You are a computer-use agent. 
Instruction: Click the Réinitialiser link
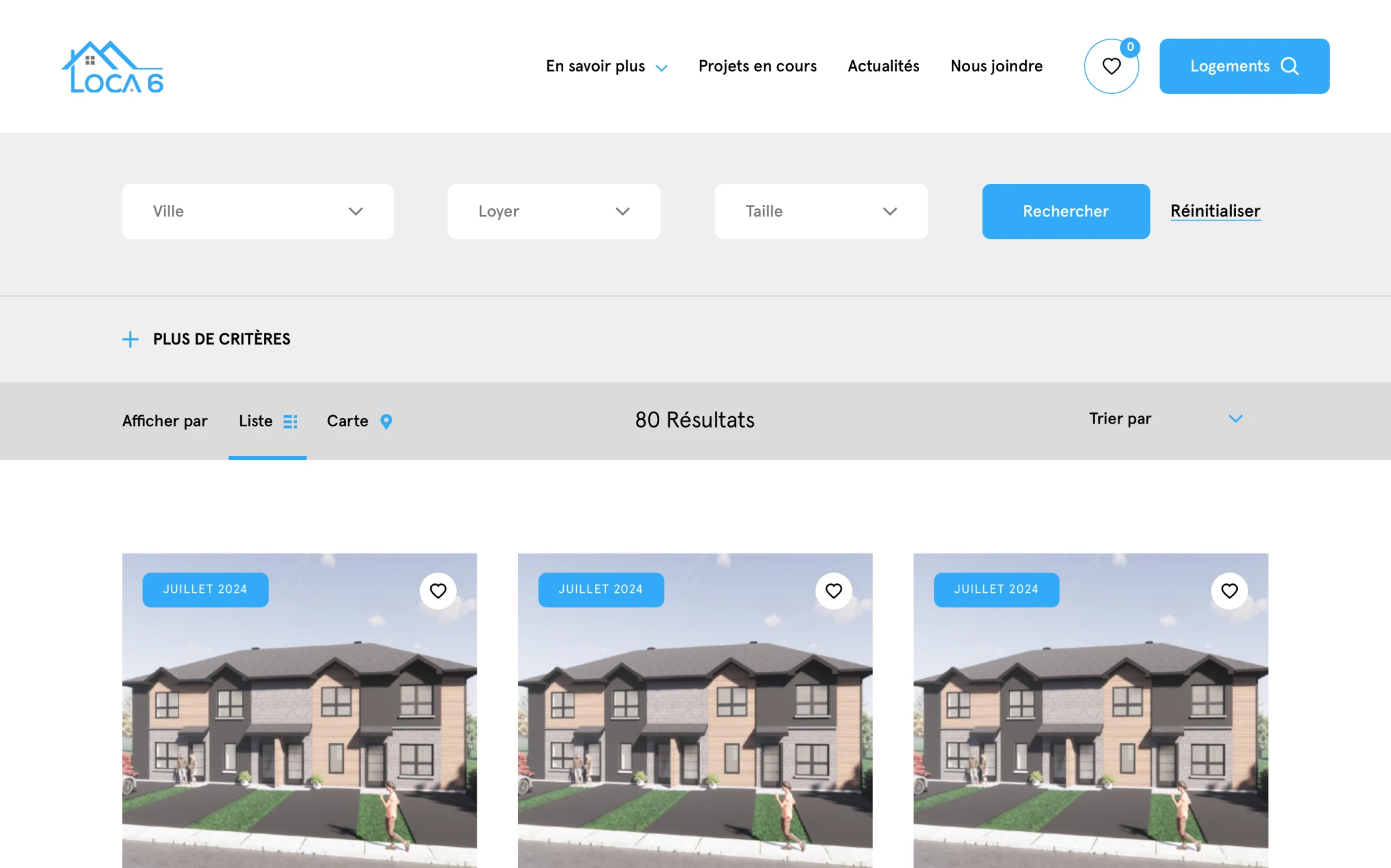point(1215,211)
